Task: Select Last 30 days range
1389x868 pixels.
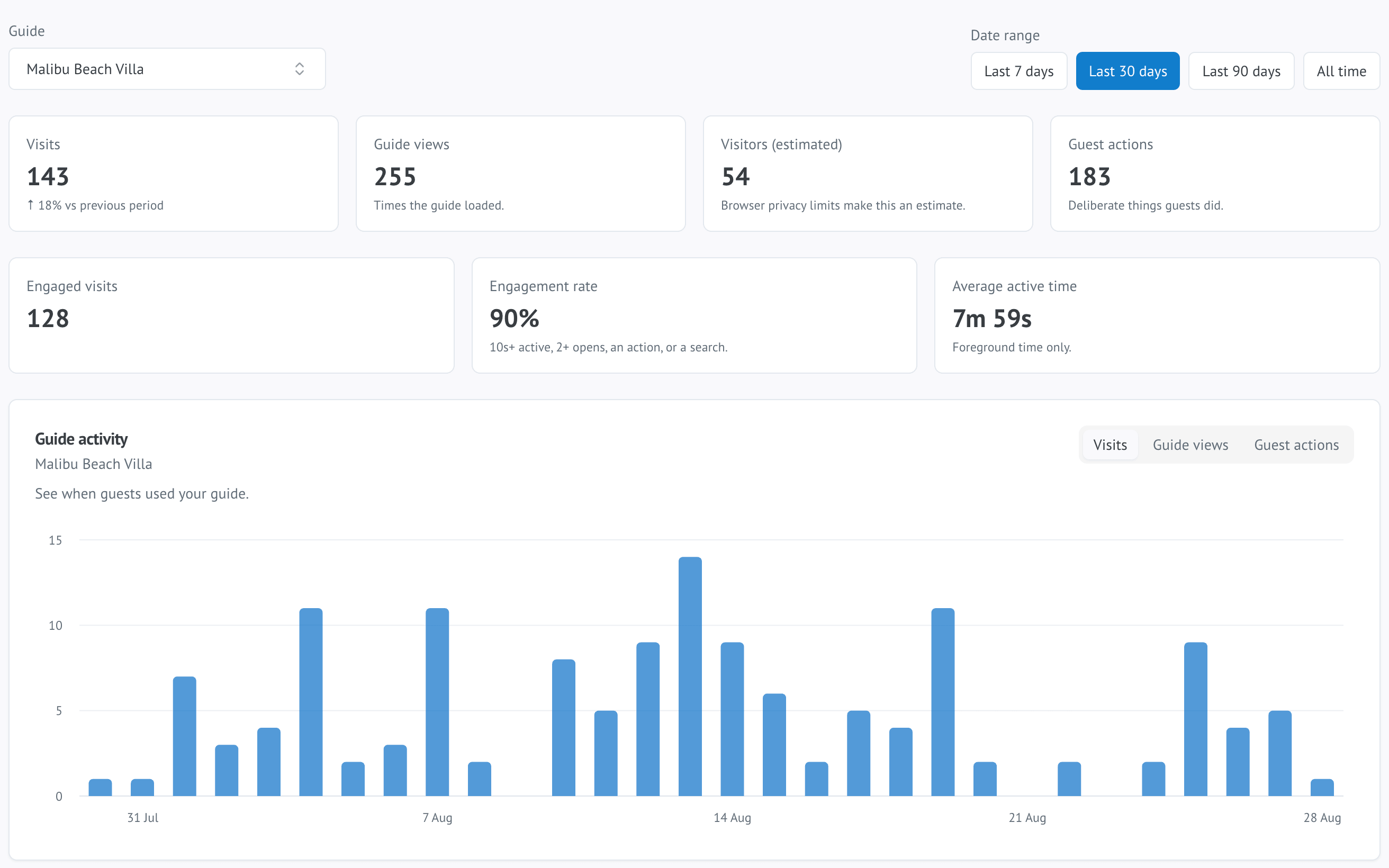Action: [x=1128, y=71]
